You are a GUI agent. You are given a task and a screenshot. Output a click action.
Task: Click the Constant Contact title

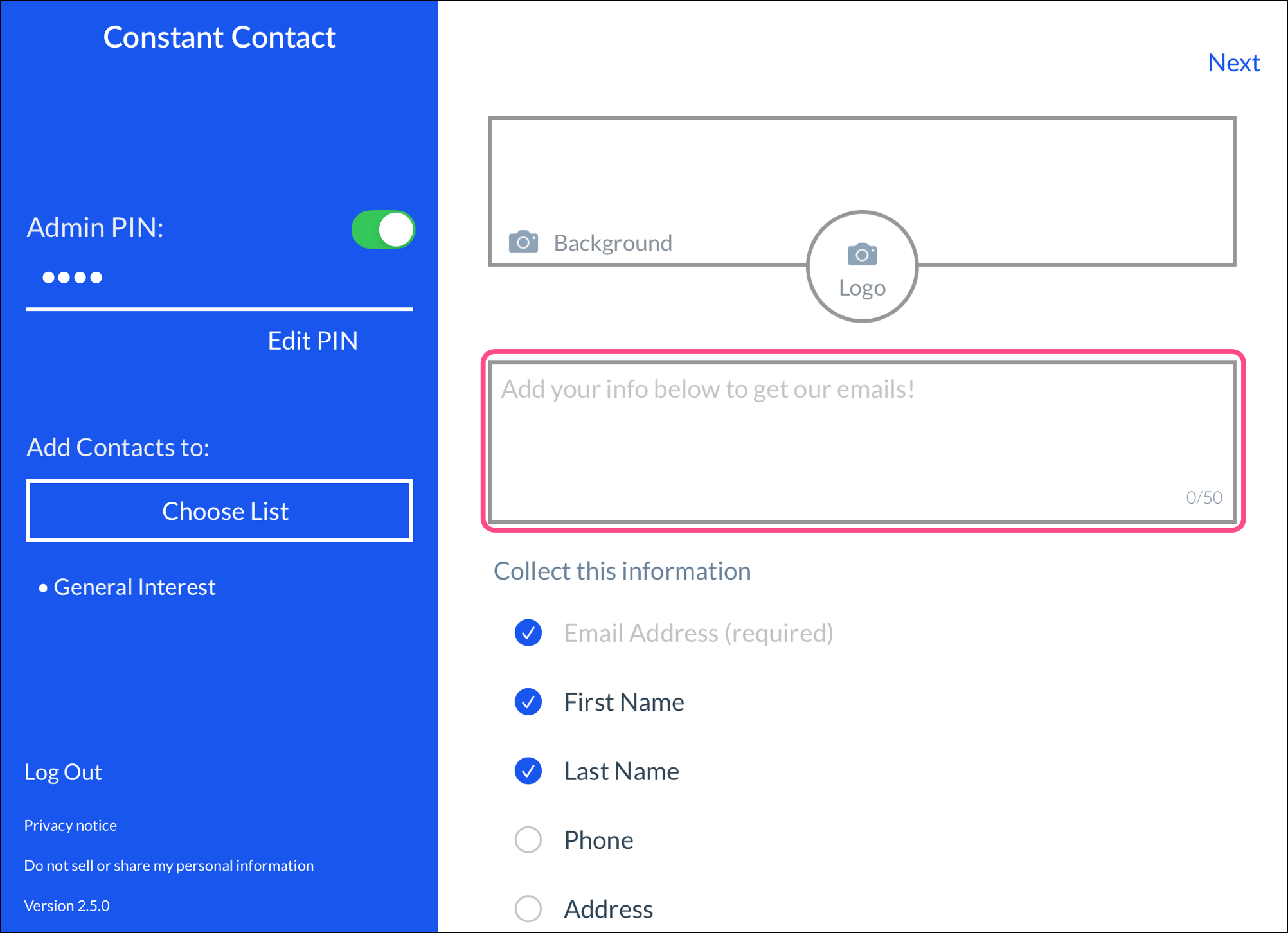point(219,37)
